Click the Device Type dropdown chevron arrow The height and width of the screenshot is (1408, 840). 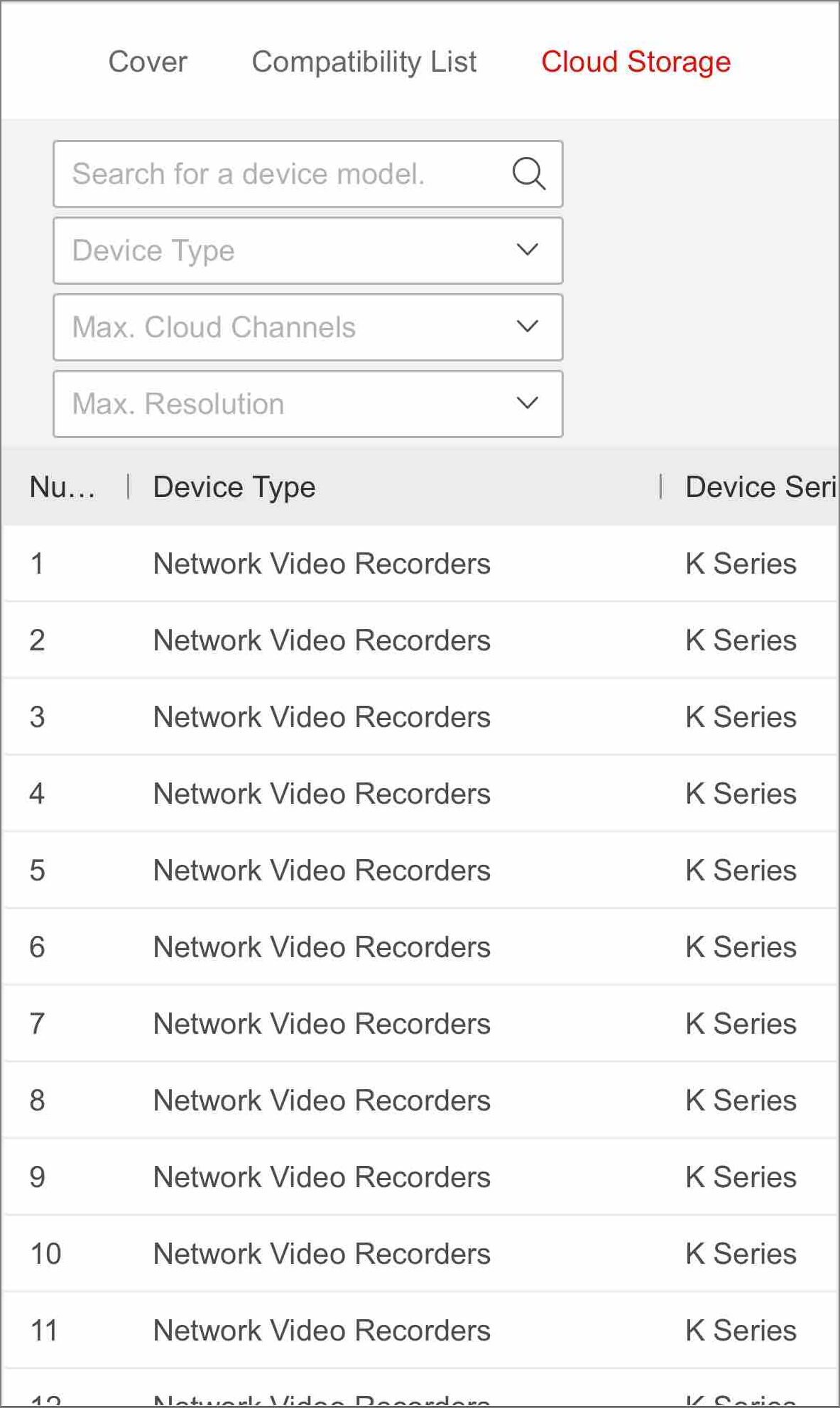[528, 250]
